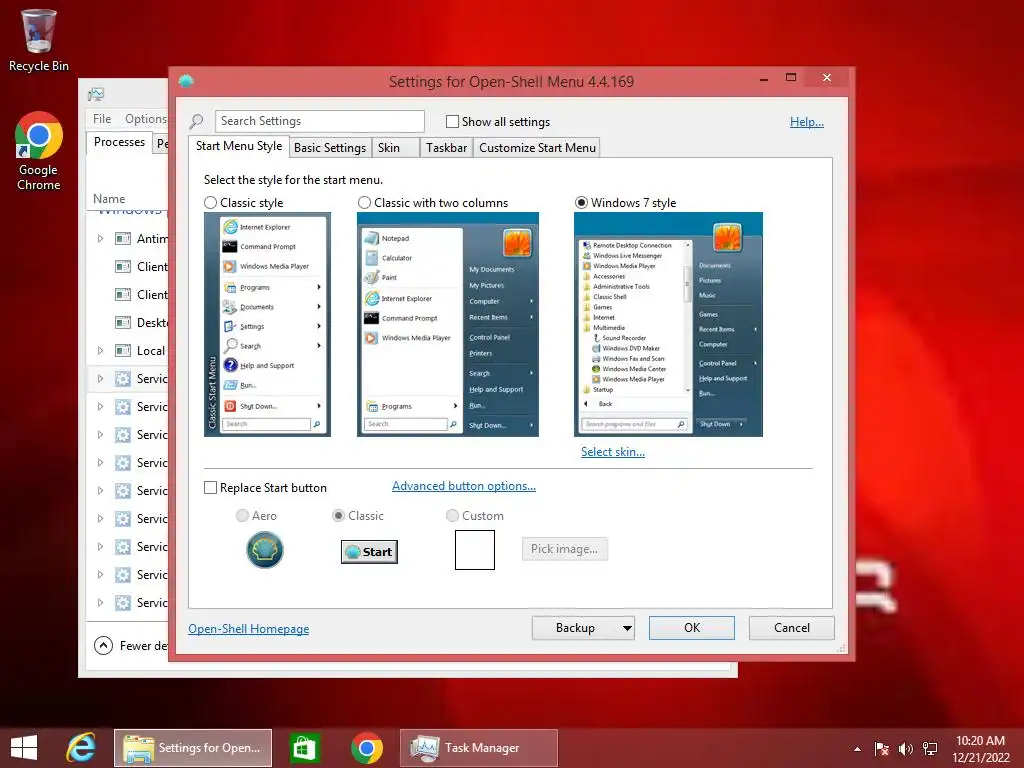Image resolution: width=1024 pixels, height=768 pixels.
Task: Click the Action Center flag tray icon
Action: 882,748
